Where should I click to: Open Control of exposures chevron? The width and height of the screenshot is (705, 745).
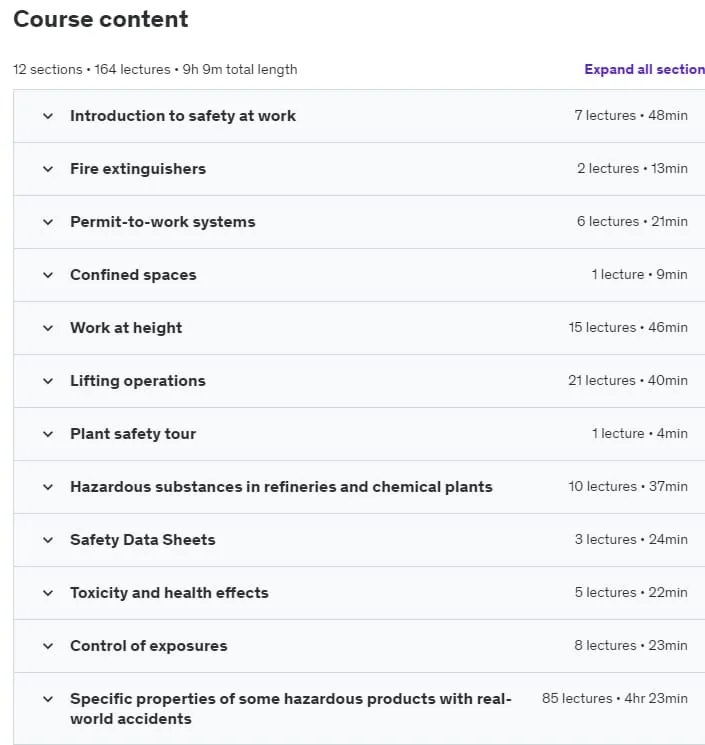coord(48,646)
